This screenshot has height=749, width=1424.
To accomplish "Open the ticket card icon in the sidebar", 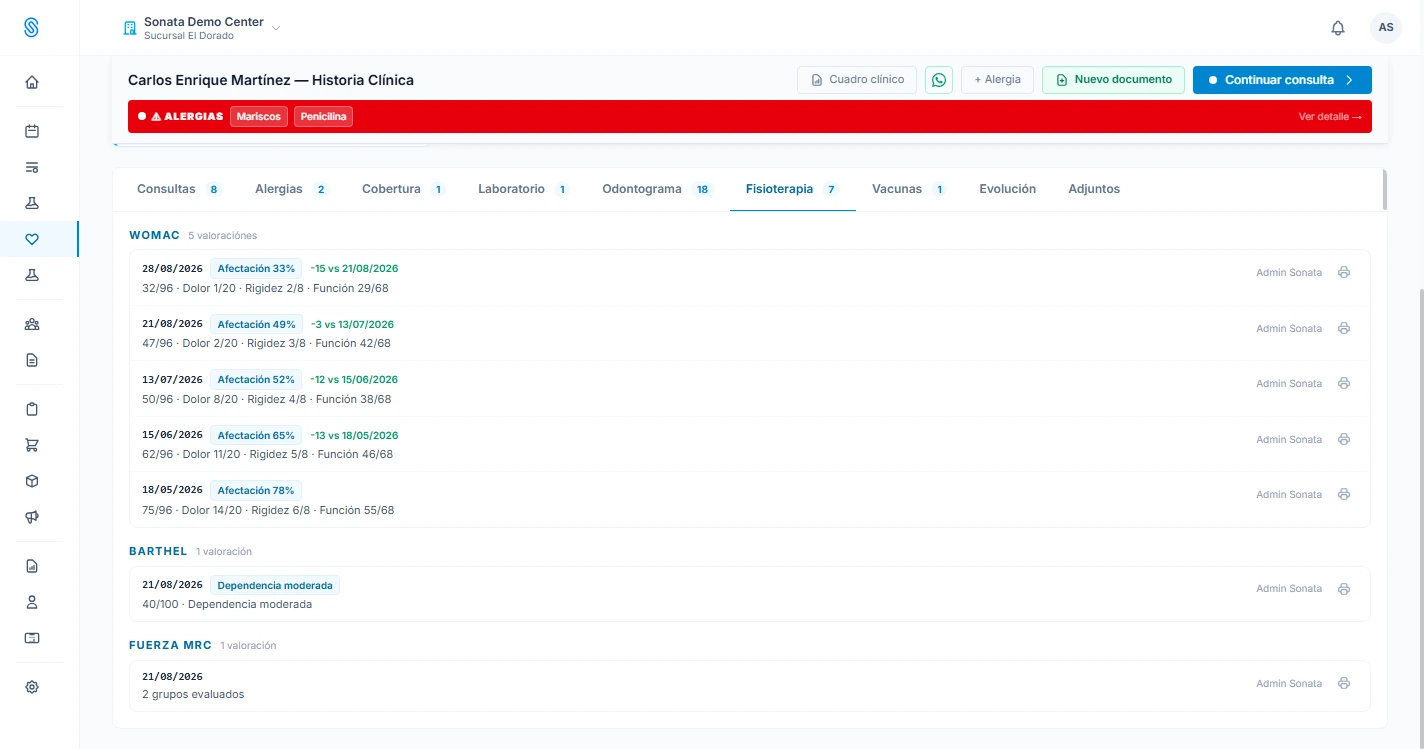I will [32, 638].
